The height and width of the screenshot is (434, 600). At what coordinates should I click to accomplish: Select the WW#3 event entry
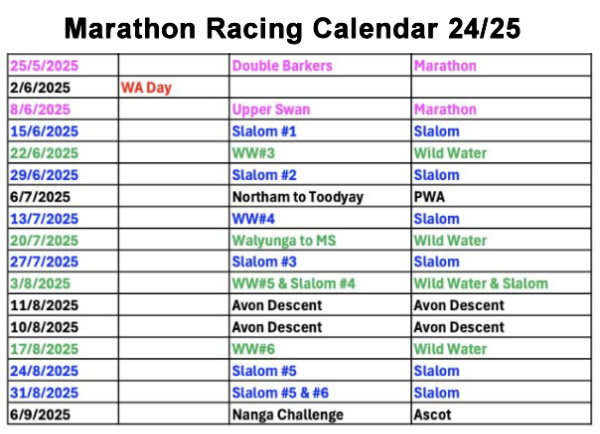pos(251,153)
